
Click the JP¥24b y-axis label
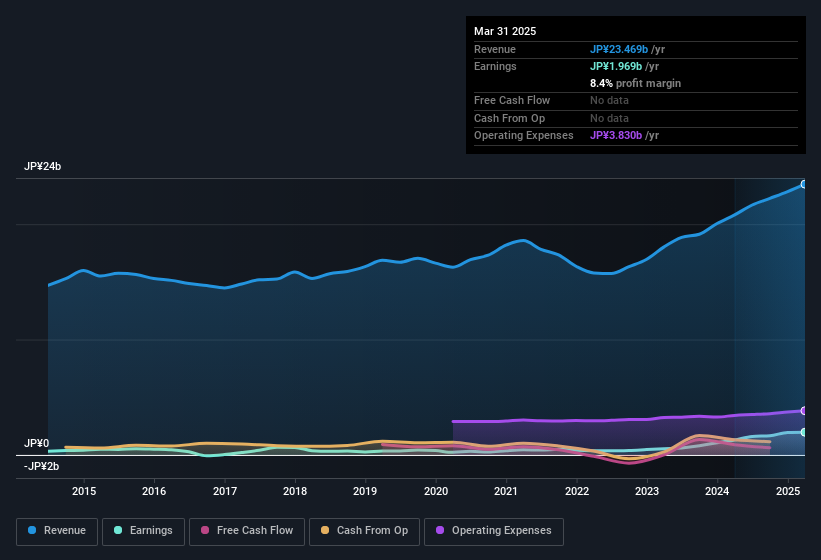coord(42,166)
